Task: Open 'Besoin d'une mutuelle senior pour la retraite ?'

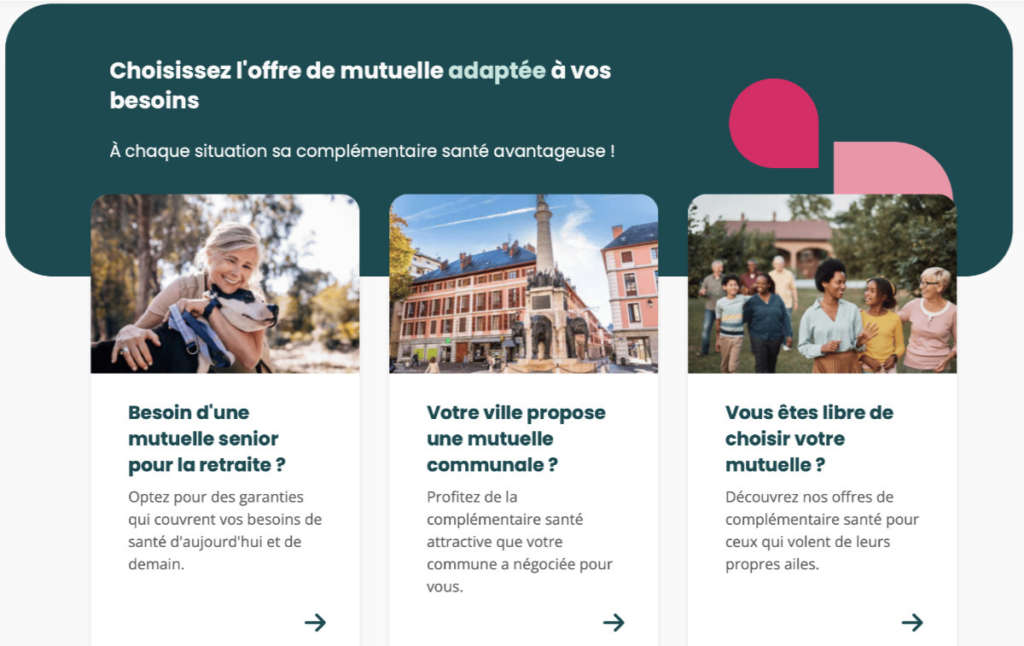Action: (x=207, y=438)
